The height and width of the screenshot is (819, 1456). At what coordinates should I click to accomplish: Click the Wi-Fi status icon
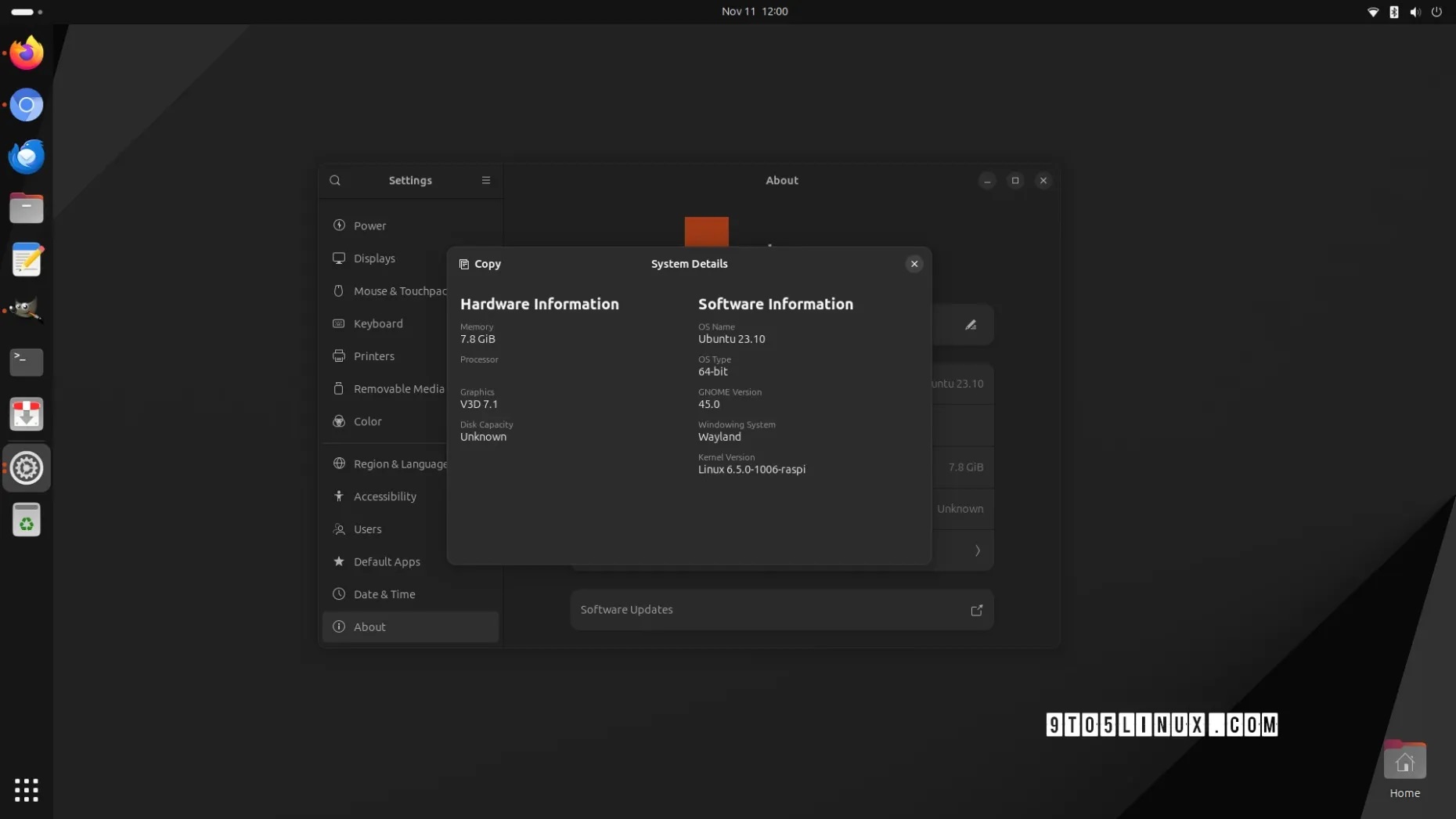[1372, 12]
